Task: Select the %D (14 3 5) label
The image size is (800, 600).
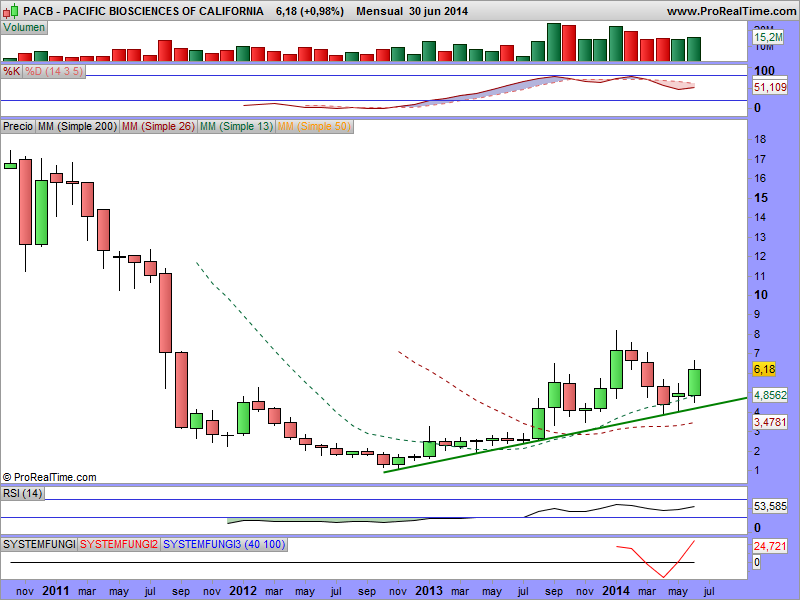Action: coord(54,71)
